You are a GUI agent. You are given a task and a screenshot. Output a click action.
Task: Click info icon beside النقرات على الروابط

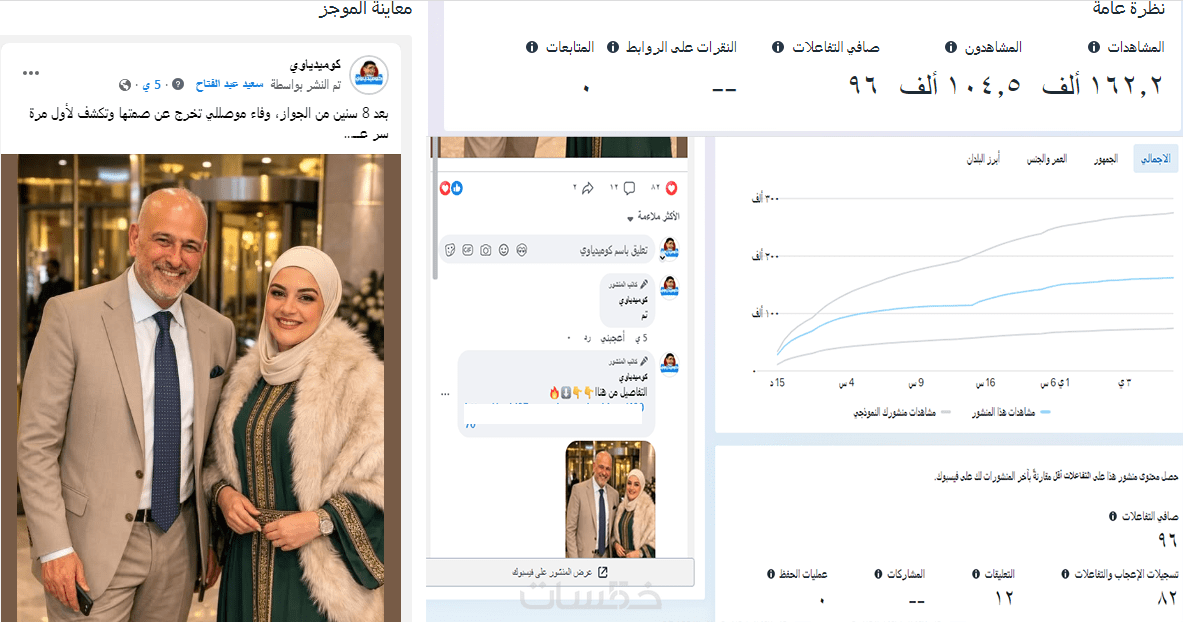(613, 47)
